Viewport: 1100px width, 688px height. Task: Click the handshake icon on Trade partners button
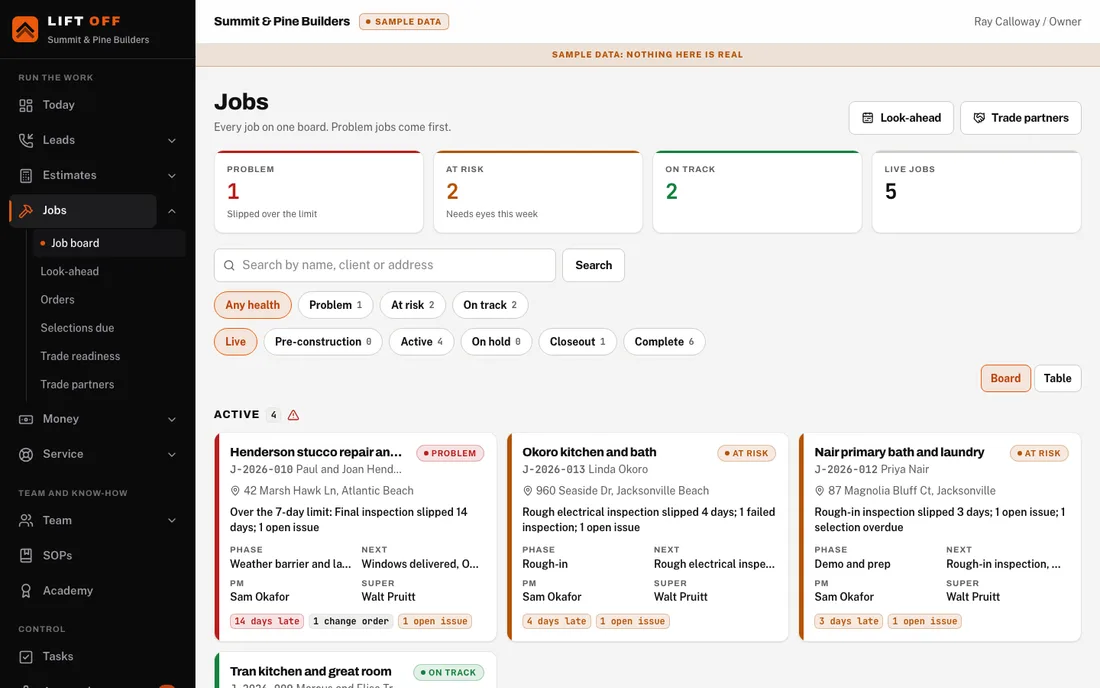coord(979,118)
